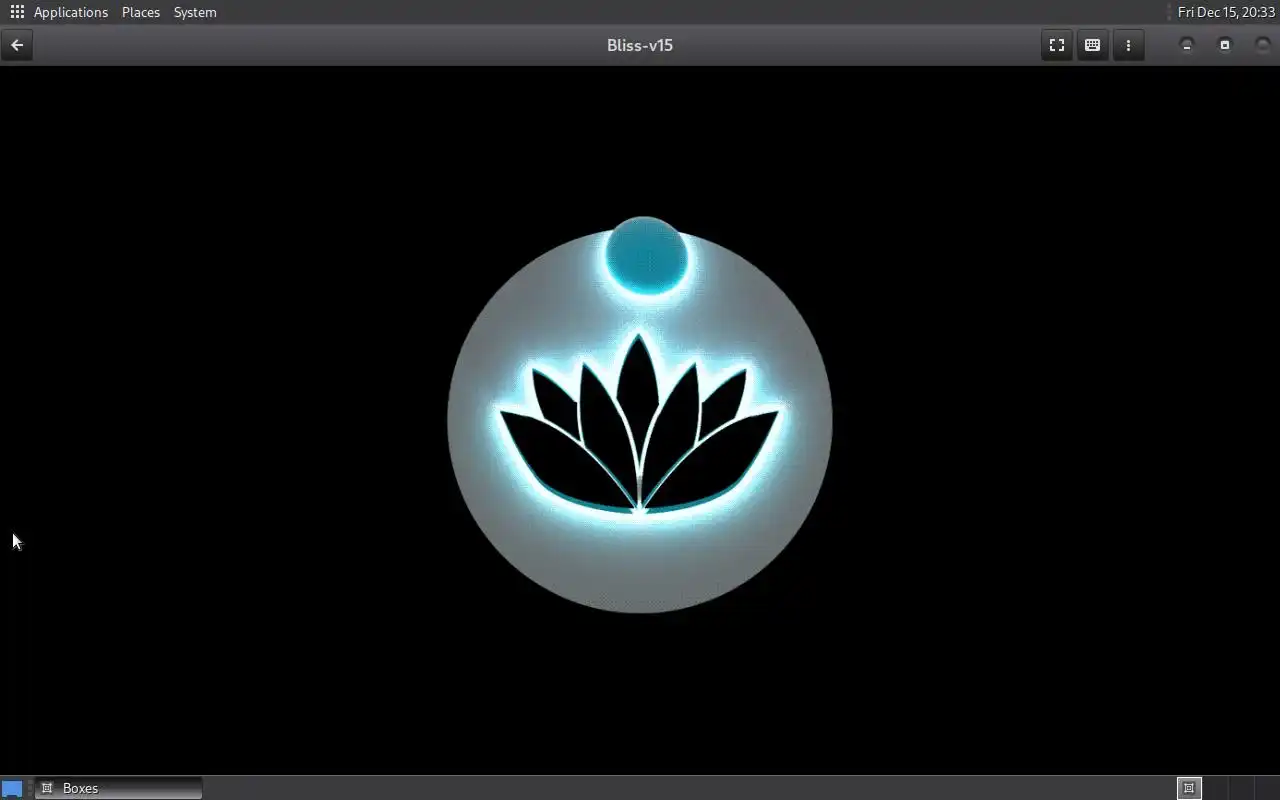Open the clock showing Fri Dec 15
The height and width of the screenshot is (800, 1280).
[1226, 12]
